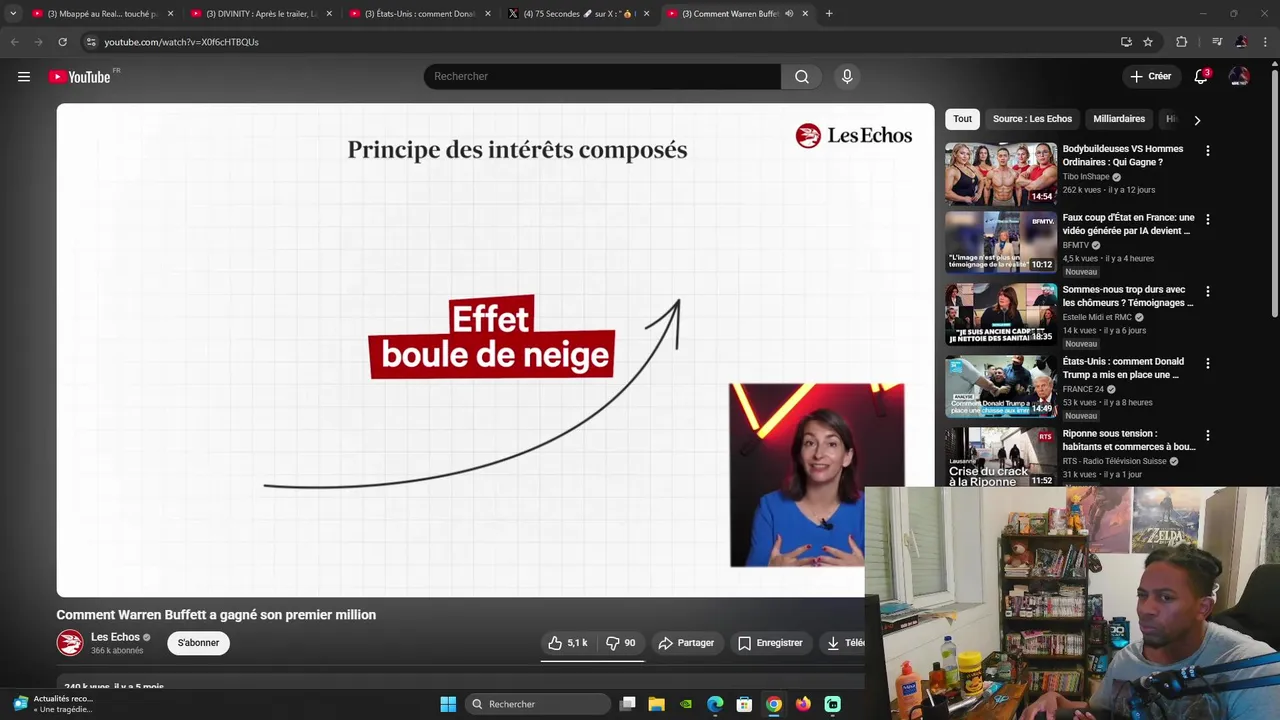
Task: Switch to the États-Unis browser tab
Action: pos(418,14)
